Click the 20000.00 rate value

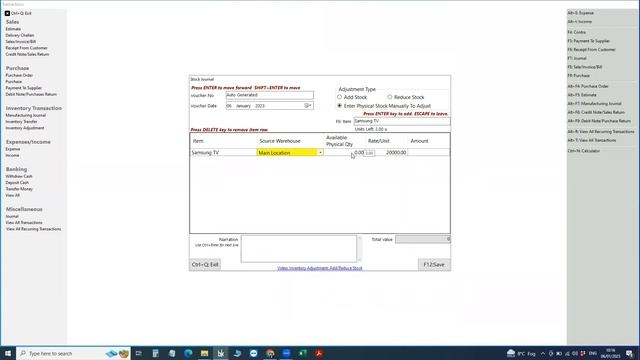396,153
